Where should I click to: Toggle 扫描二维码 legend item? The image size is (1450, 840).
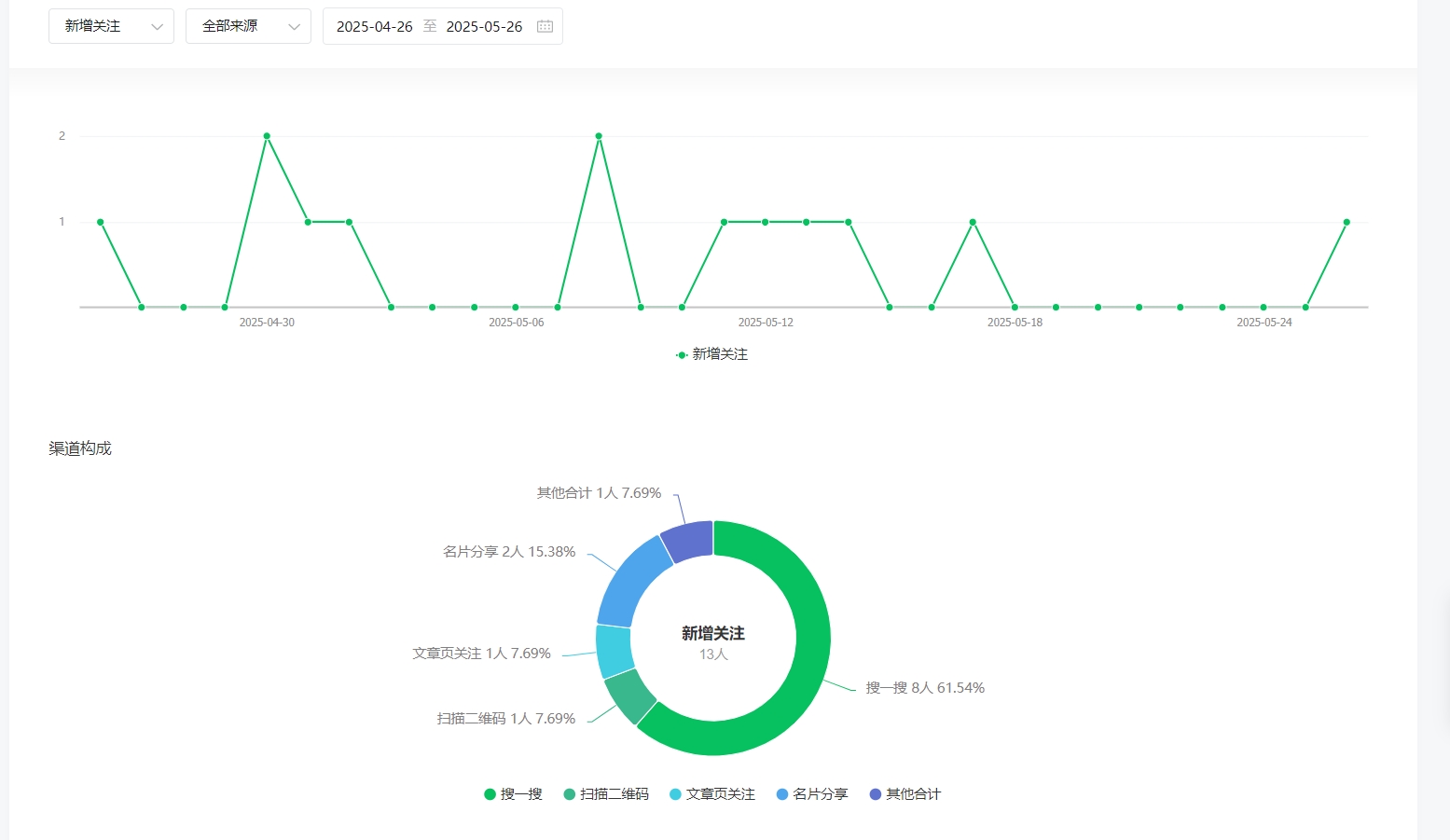click(606, 794)
